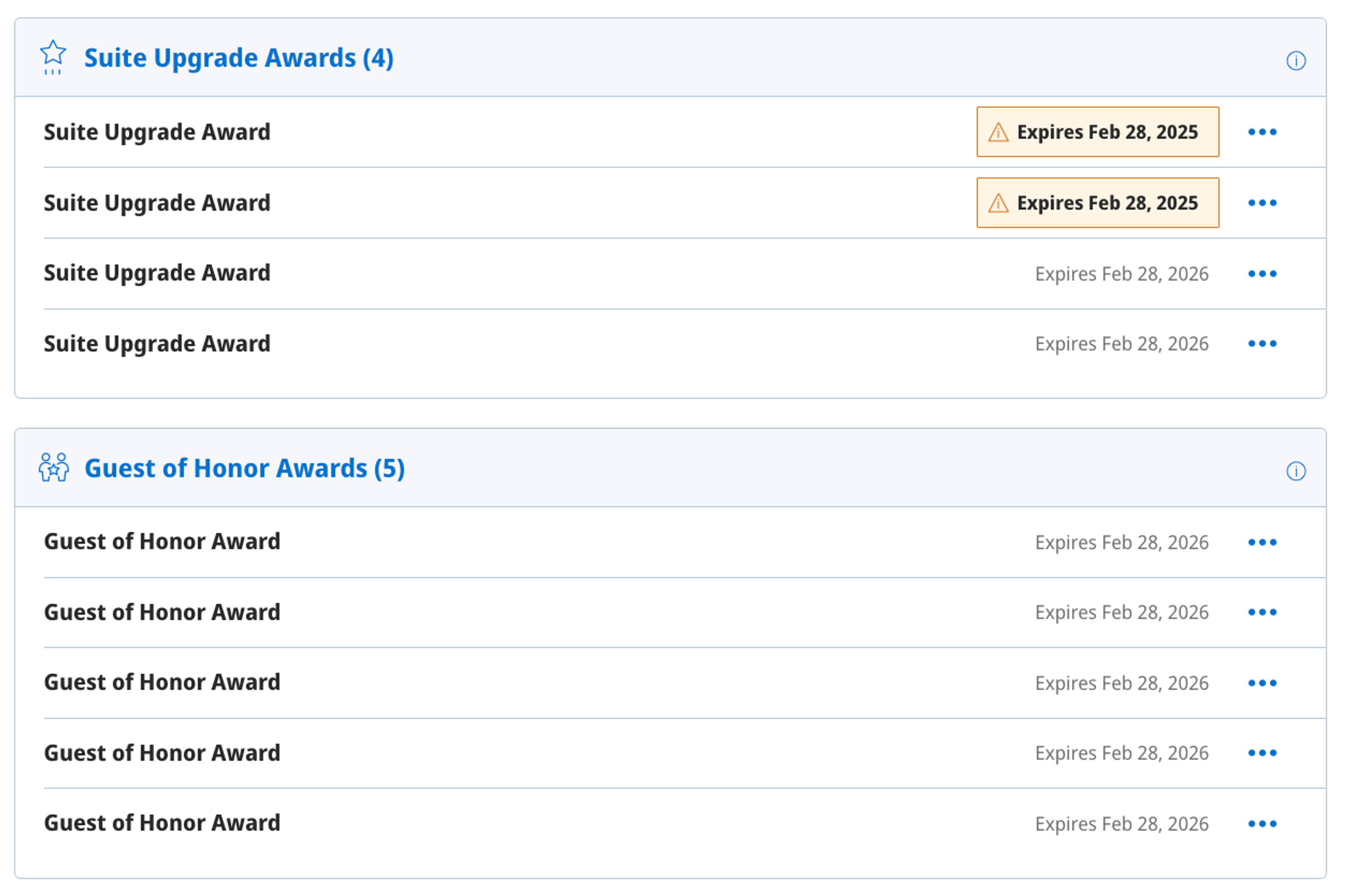Open the Suite Upgrade Awards (4) heading

click(239, 58)
